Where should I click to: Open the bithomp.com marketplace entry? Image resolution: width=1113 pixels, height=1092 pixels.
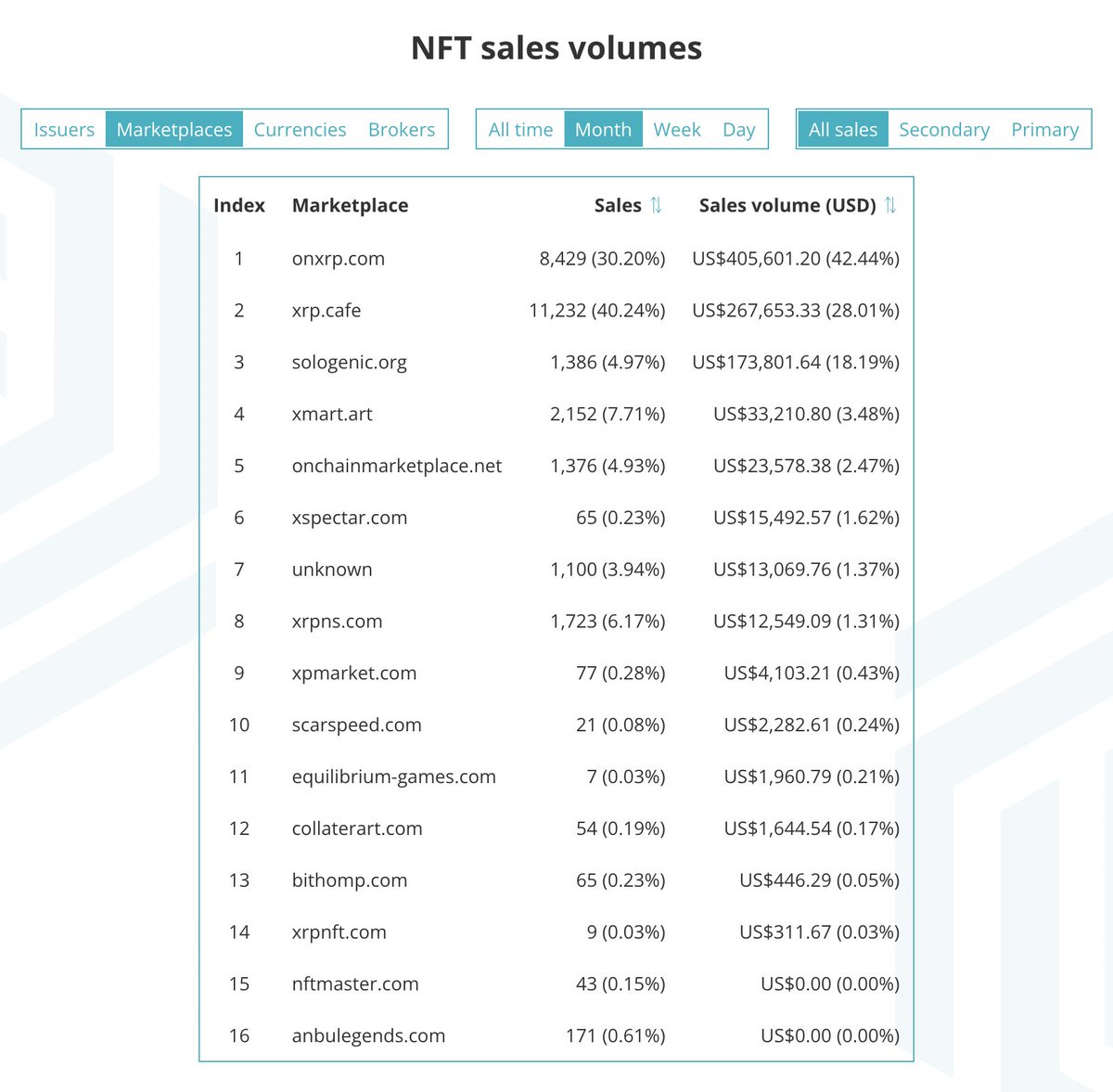coord(349,880)
